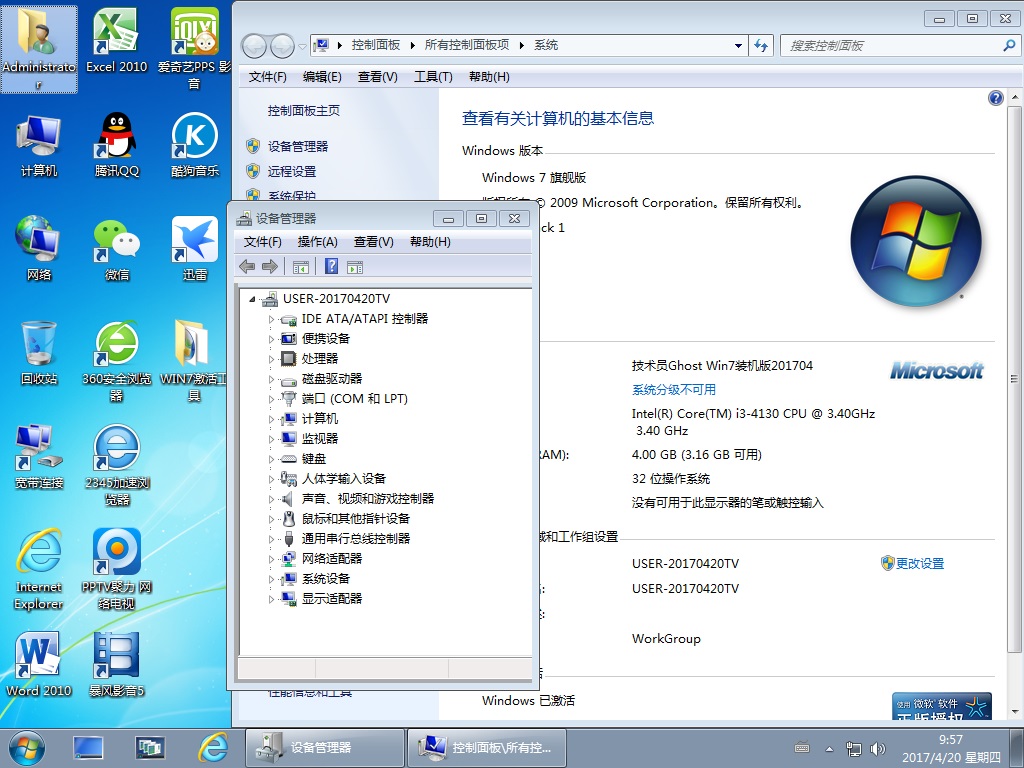Open the 微信 desktop shortcut
This screenshot has width=1024, height=768.
(116, 249)
